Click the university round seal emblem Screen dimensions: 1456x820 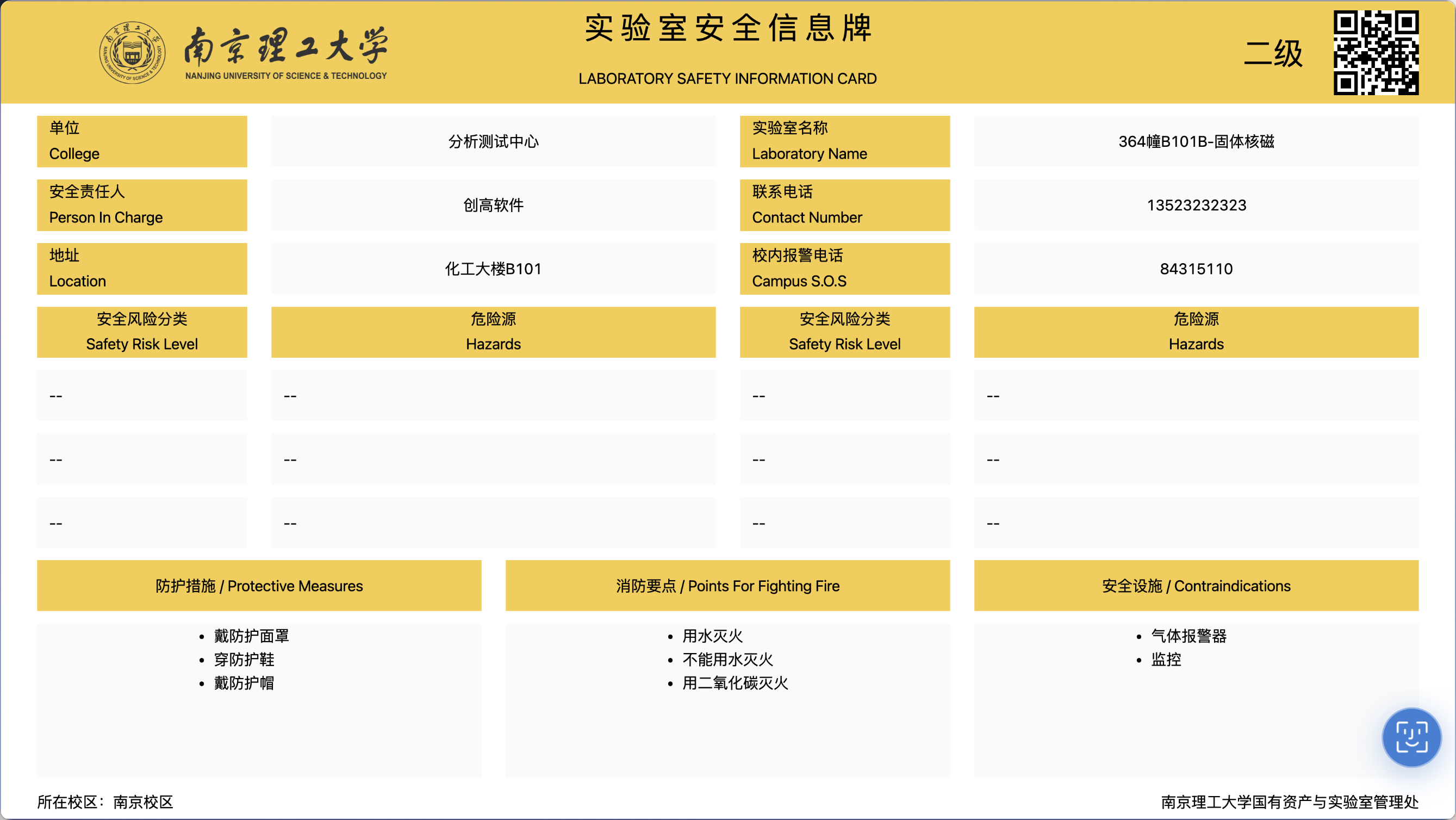pos(132,53)
